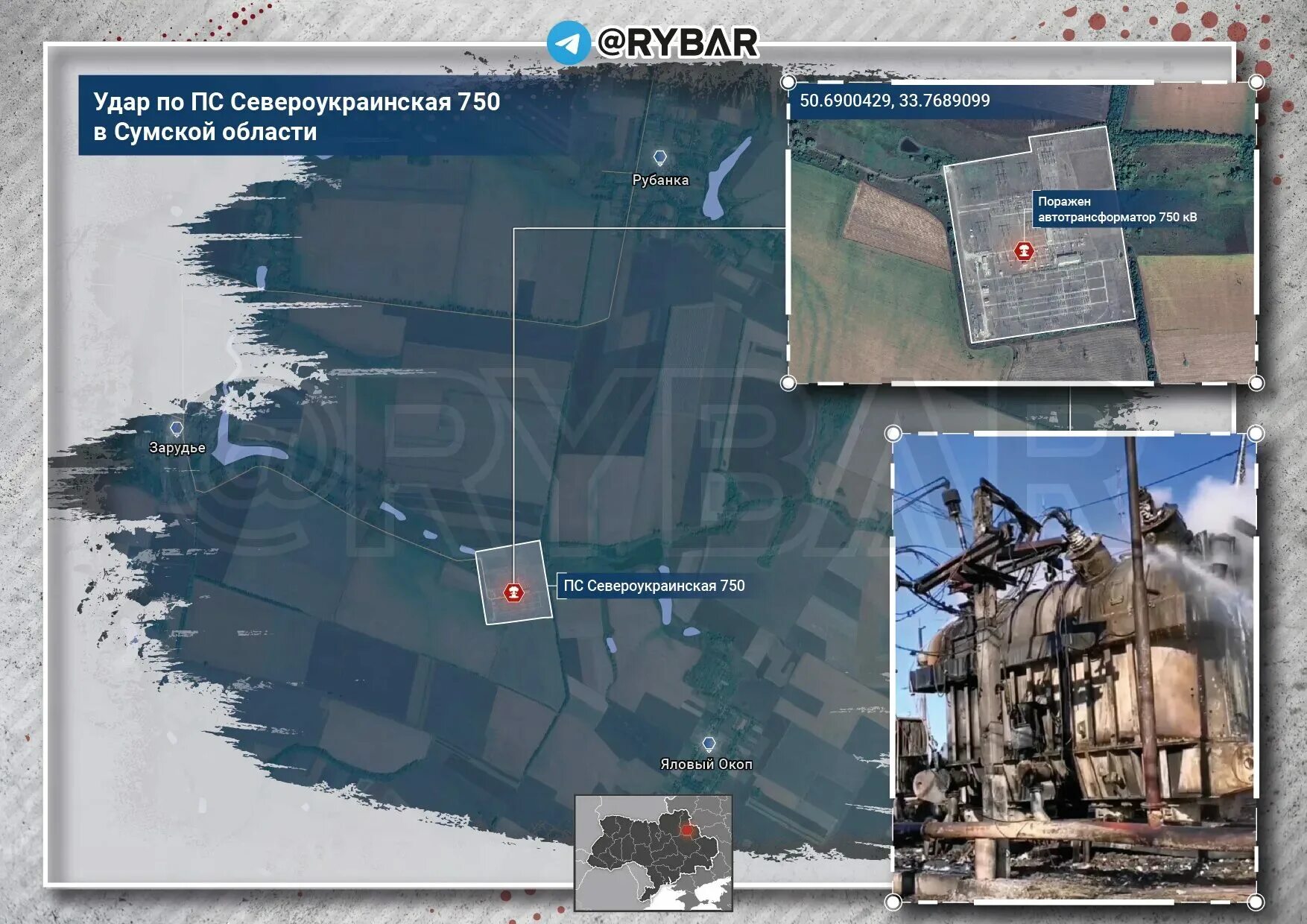
Task: Click the Поражен автотрансформатор 750 кВ caption
Action: (1116, 210)
